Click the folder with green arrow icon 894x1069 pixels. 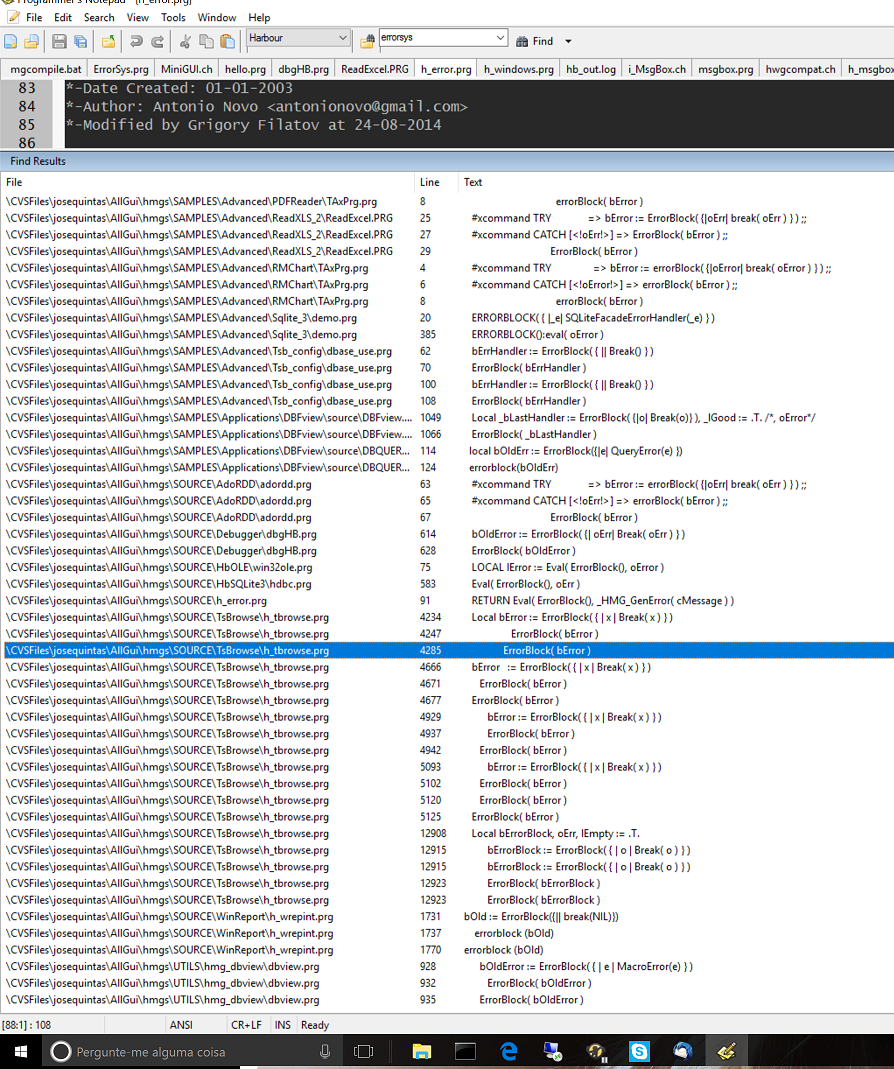(x=108, y=41)
